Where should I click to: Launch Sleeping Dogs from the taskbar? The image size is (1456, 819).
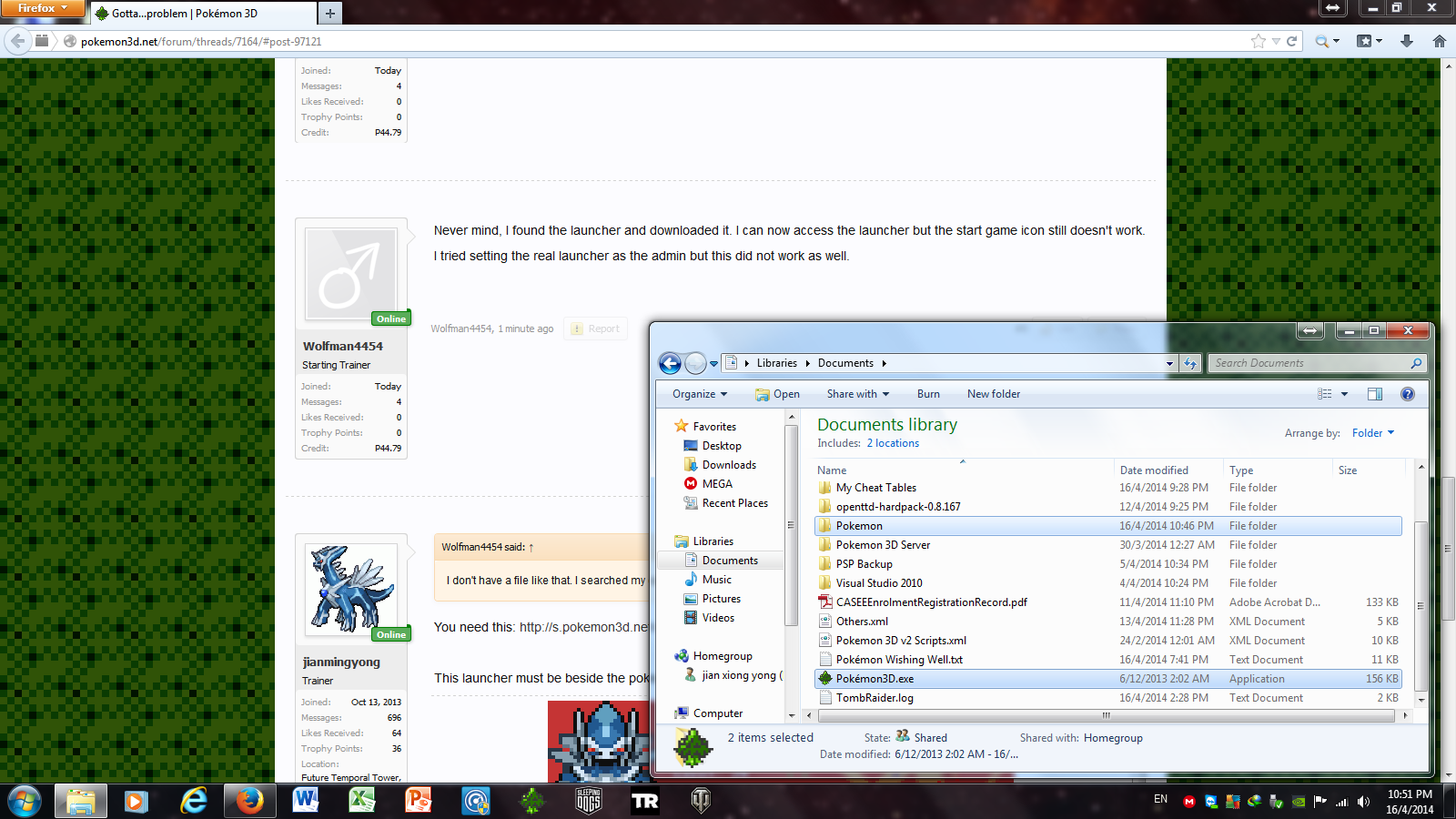(x=589, y=801)
